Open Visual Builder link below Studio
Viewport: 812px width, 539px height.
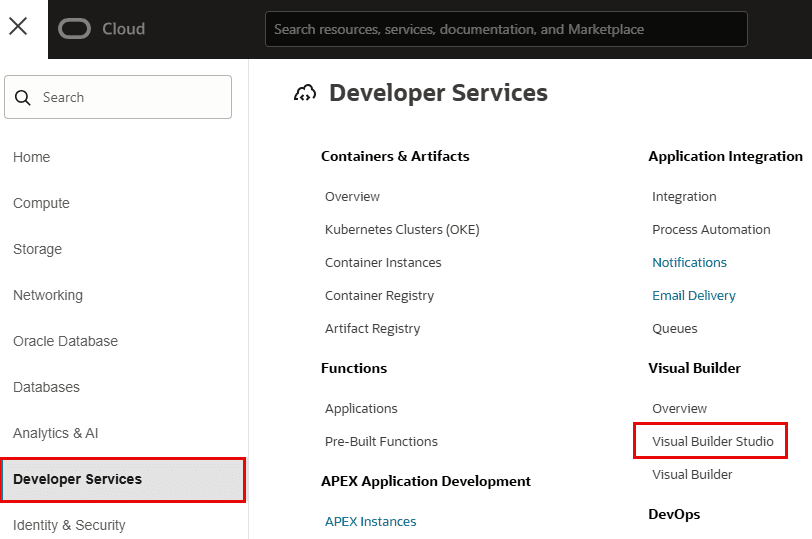pos(692,475)
